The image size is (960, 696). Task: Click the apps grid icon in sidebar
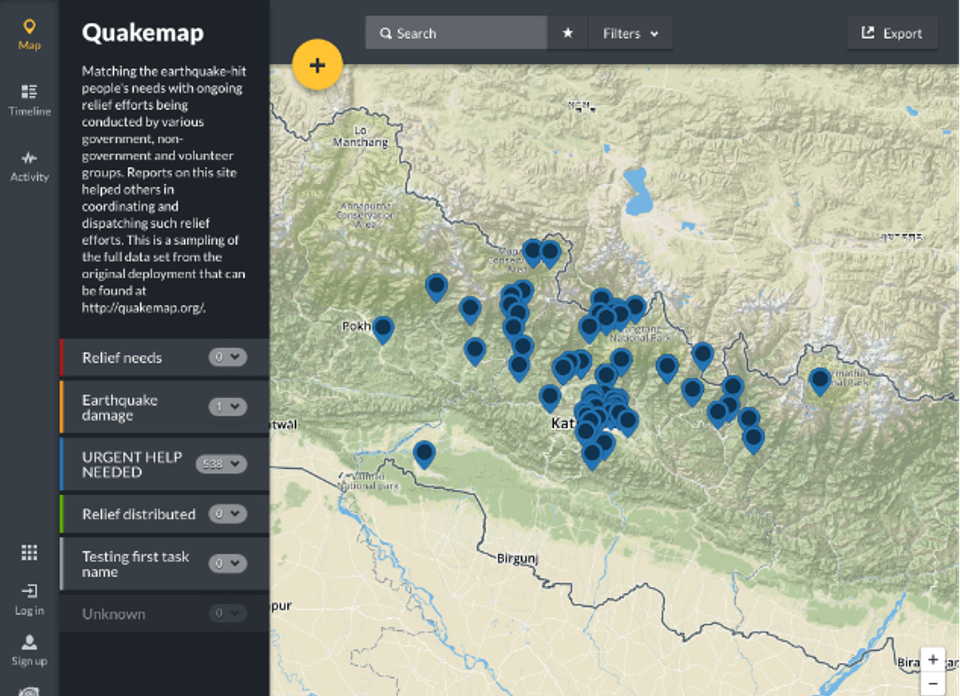point(29,551)
